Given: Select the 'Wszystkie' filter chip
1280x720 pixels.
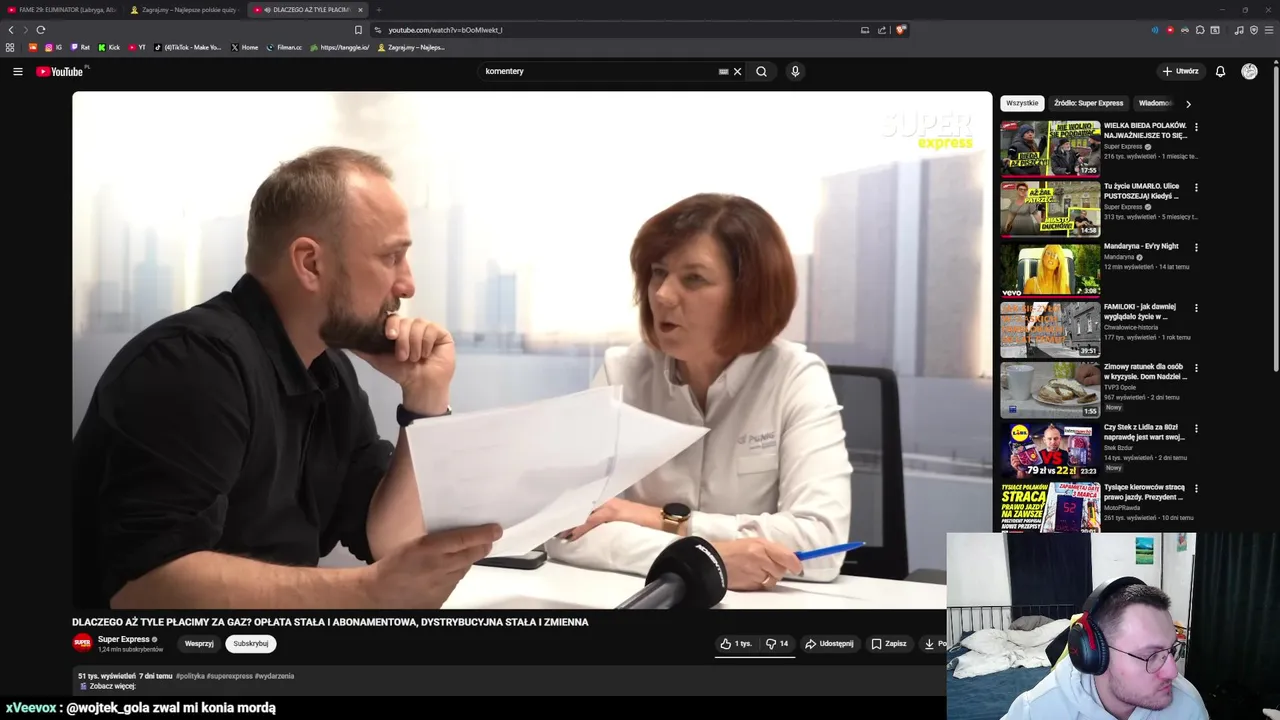Looking at the screenshot, I should point(1022,103).
